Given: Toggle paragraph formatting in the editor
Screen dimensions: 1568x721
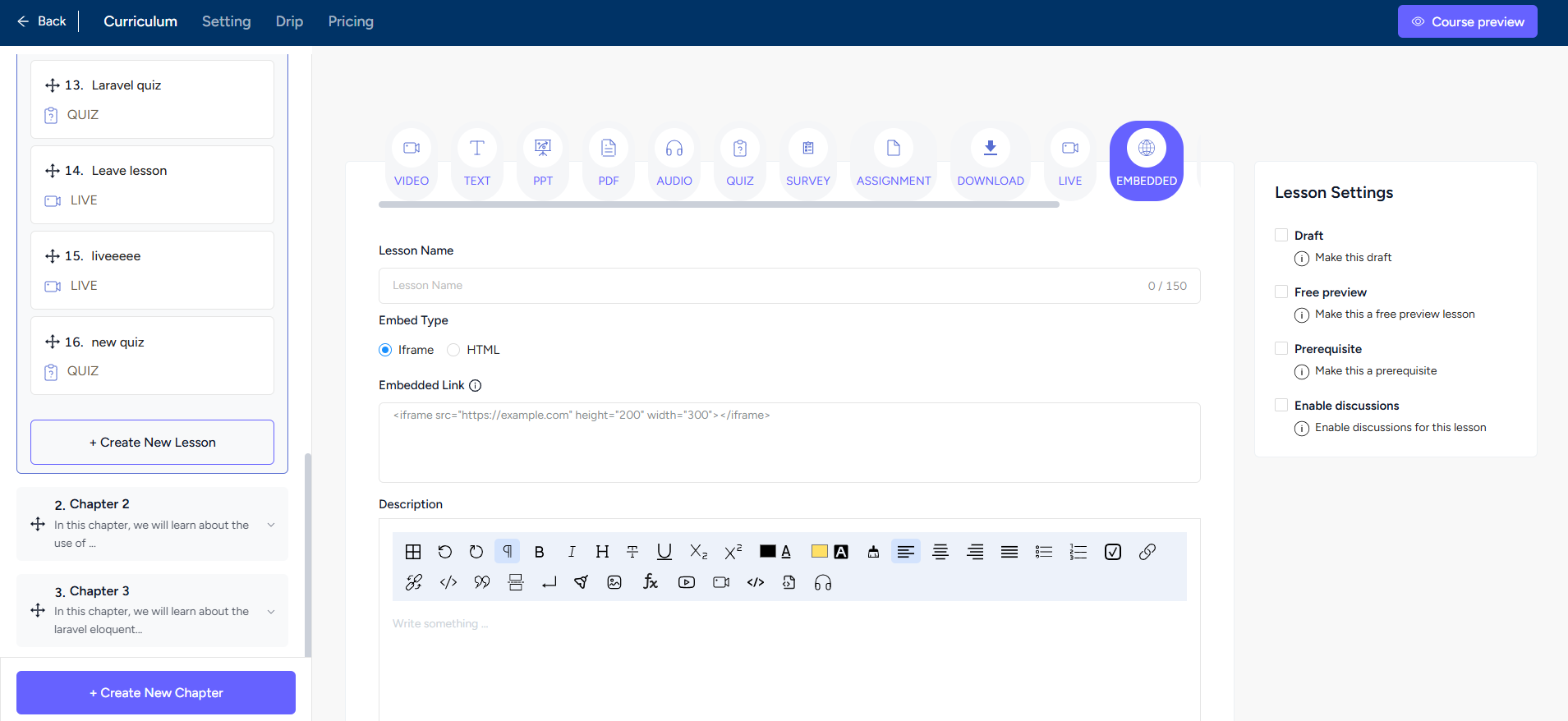Looking at the screenshot, I should [508, 552].
